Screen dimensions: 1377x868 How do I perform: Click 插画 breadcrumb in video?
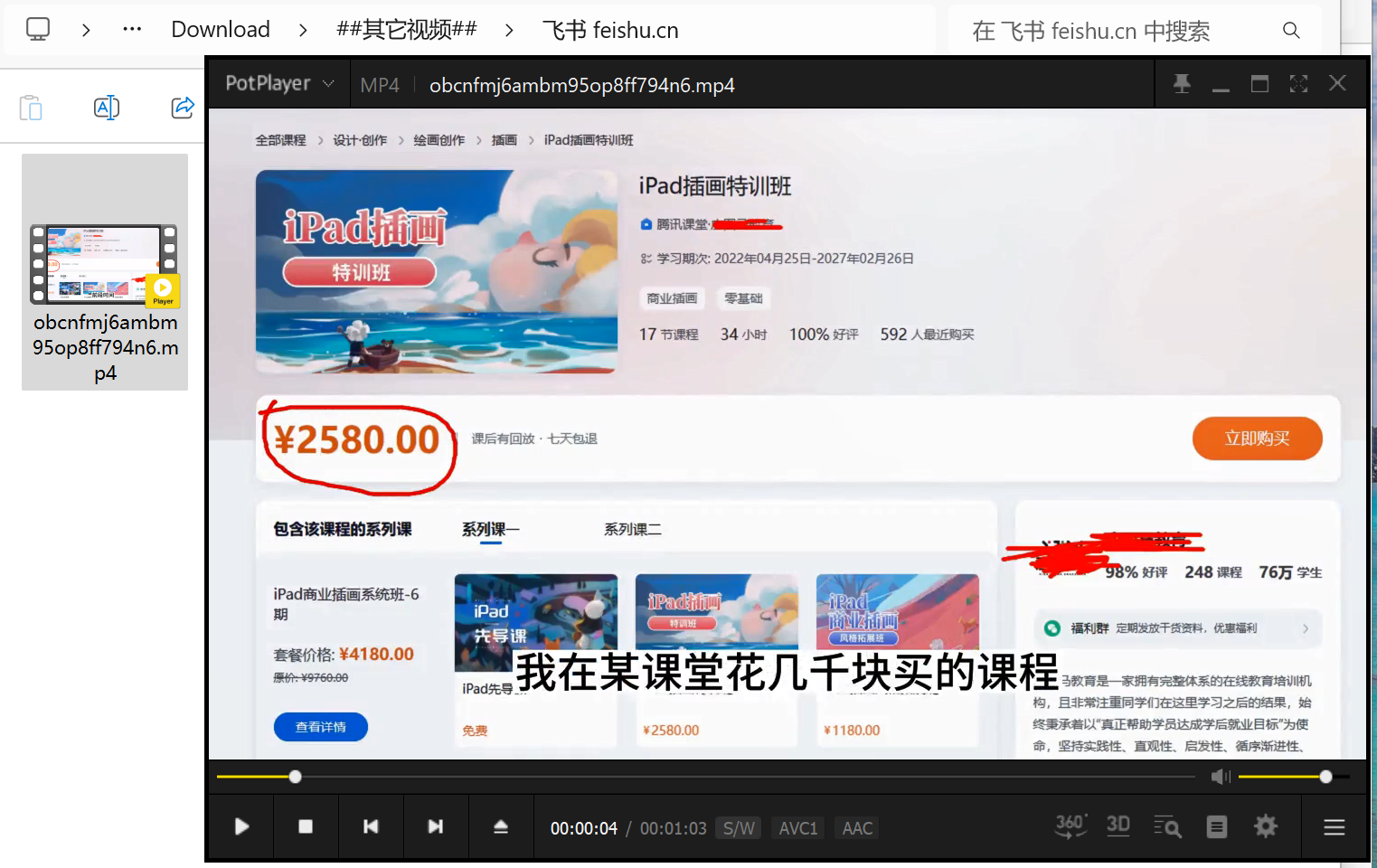tap(505, 140)
